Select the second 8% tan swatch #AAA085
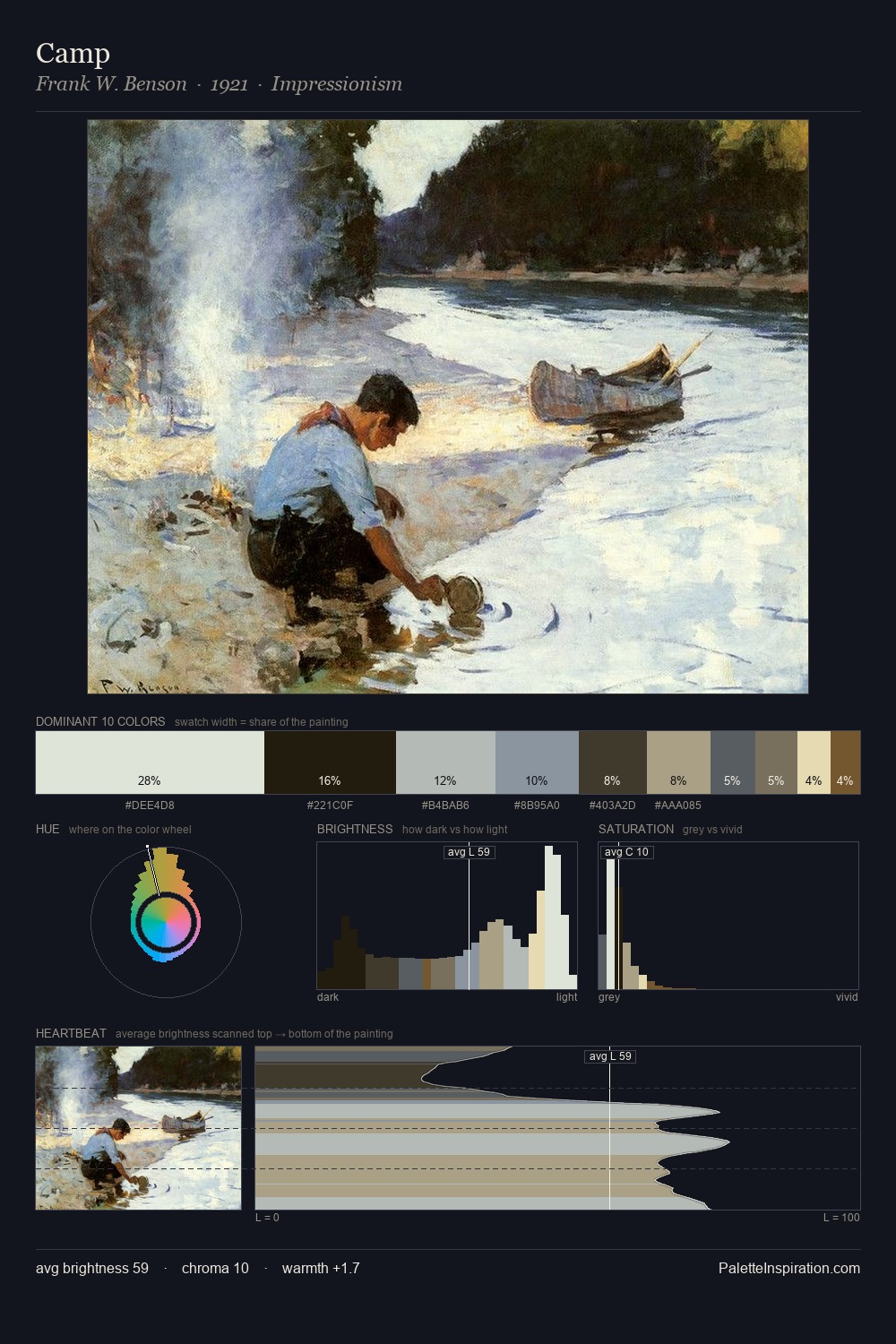Viewport: 896px width, 1344px height. (x=678, y=762)
